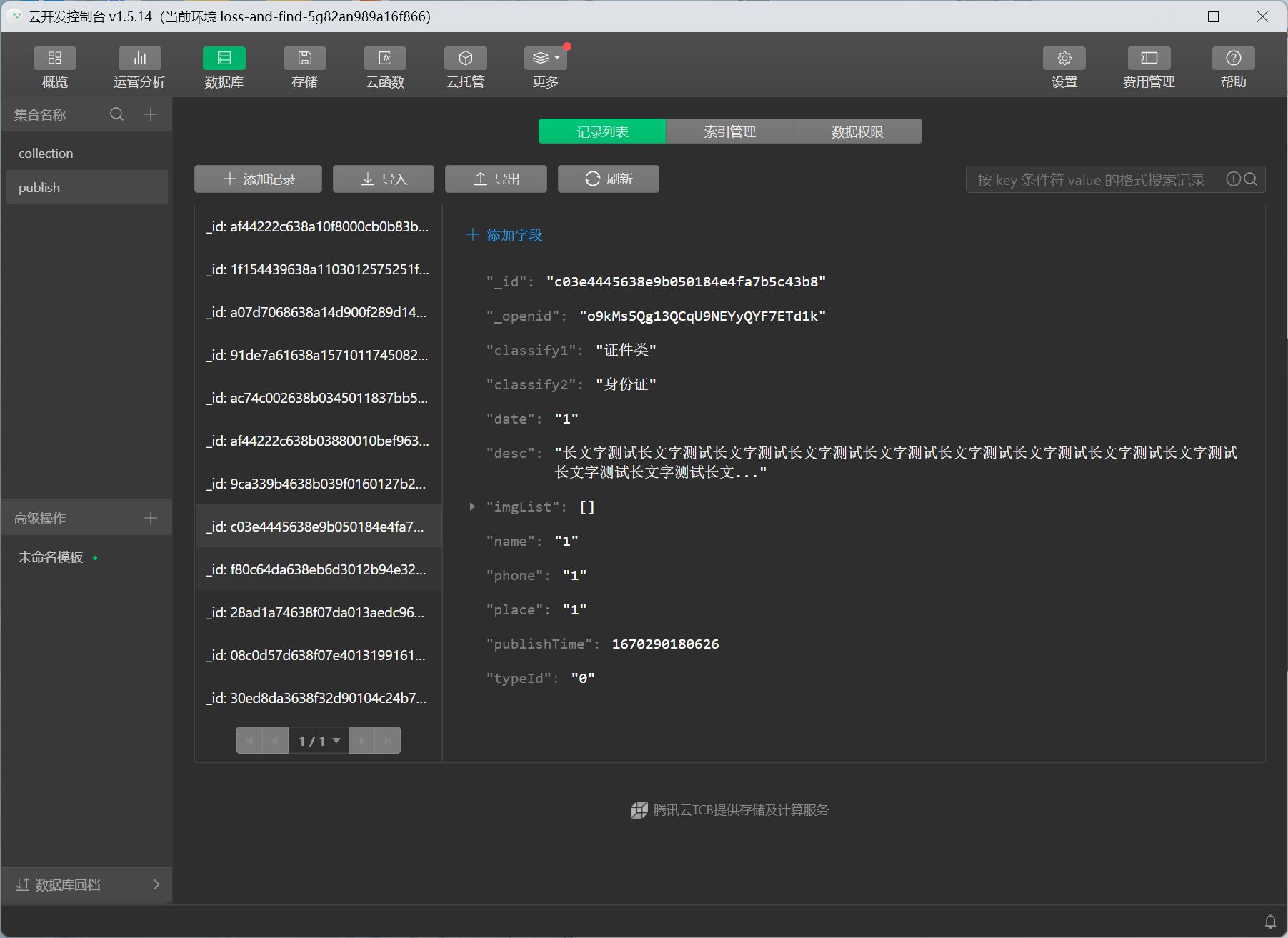Click the _id value c03e4445638e9b05...
Image resolution: width=1288 pixels, height=938 pixels.
(686, 281)
